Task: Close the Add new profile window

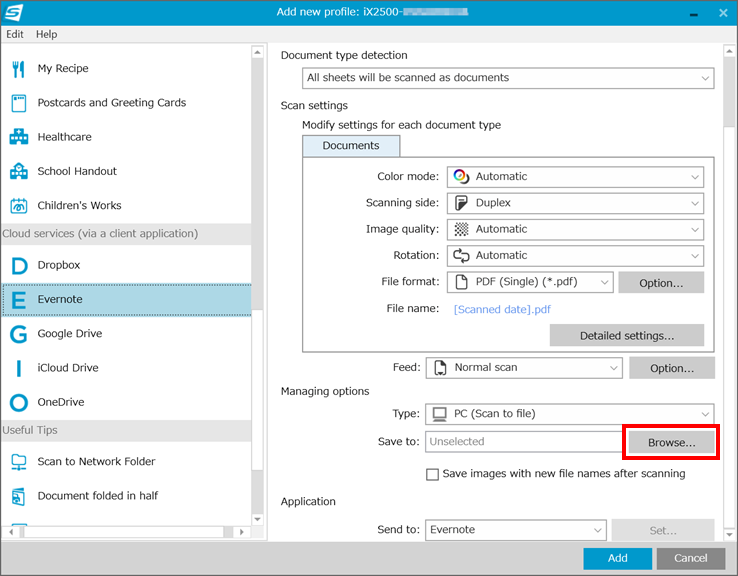Action: 723,13
